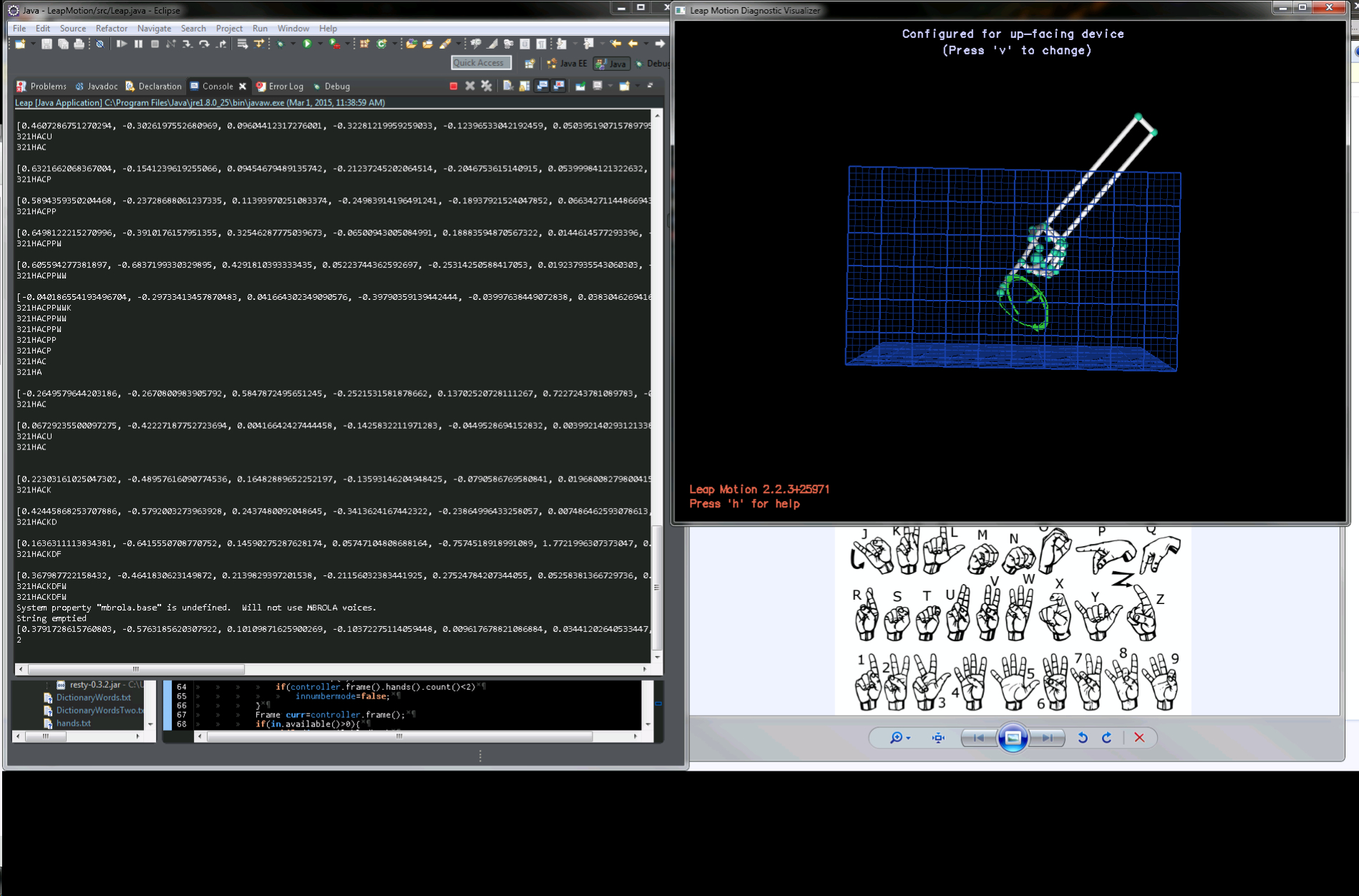
Task: Switch to the Declaration tab
Action: point(154,87)
